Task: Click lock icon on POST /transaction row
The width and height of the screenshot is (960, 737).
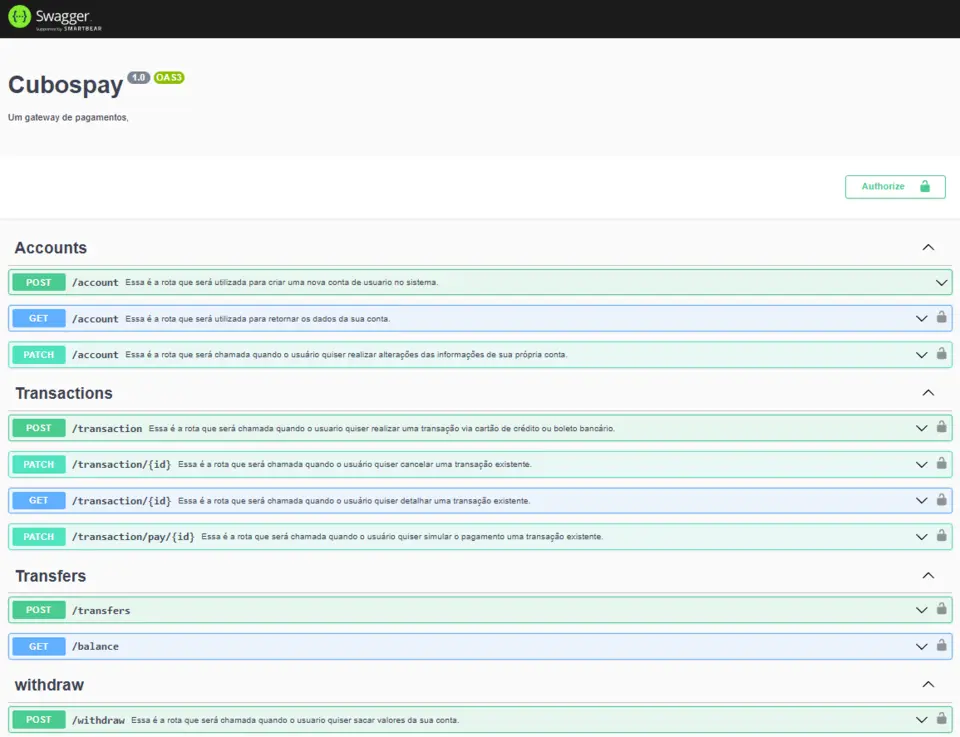Action: (x=941, y=428)
